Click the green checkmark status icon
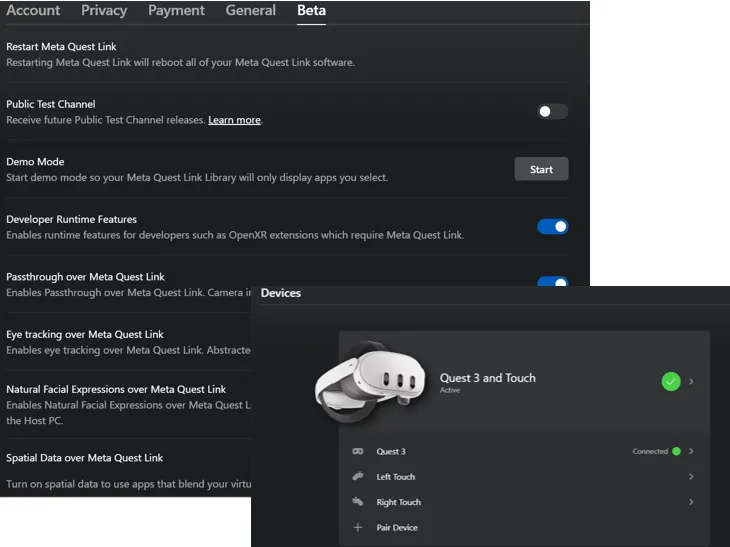The height and width of the screenshot is (547, 730). point(671,381)
